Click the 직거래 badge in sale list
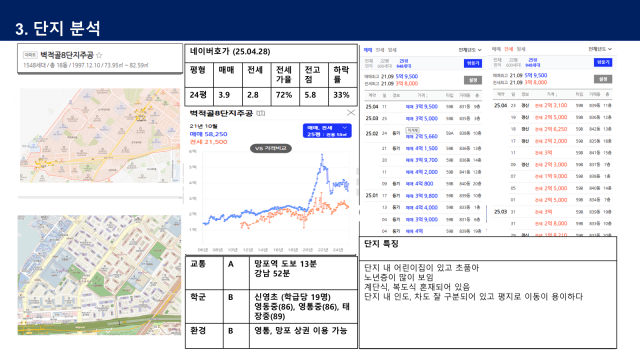Image resolution: width=640 pixels, height=360 pixels. pyautogui.click(x=413, y=130)
